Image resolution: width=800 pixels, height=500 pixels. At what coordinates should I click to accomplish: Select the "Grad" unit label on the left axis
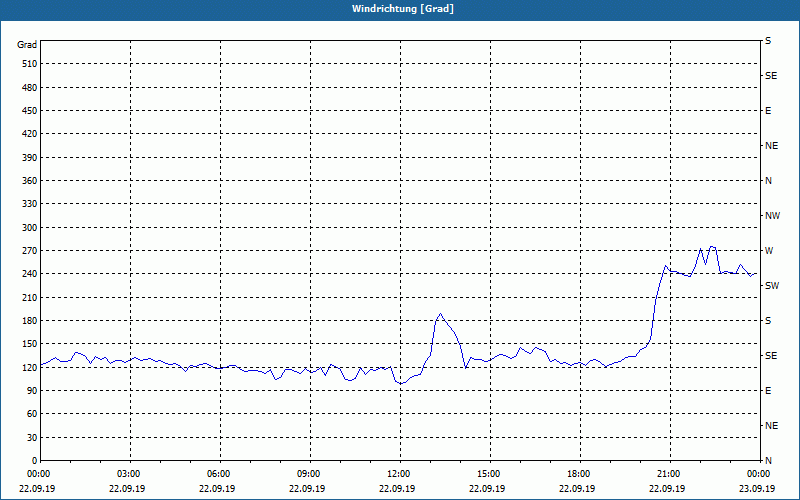click(27, 45)
